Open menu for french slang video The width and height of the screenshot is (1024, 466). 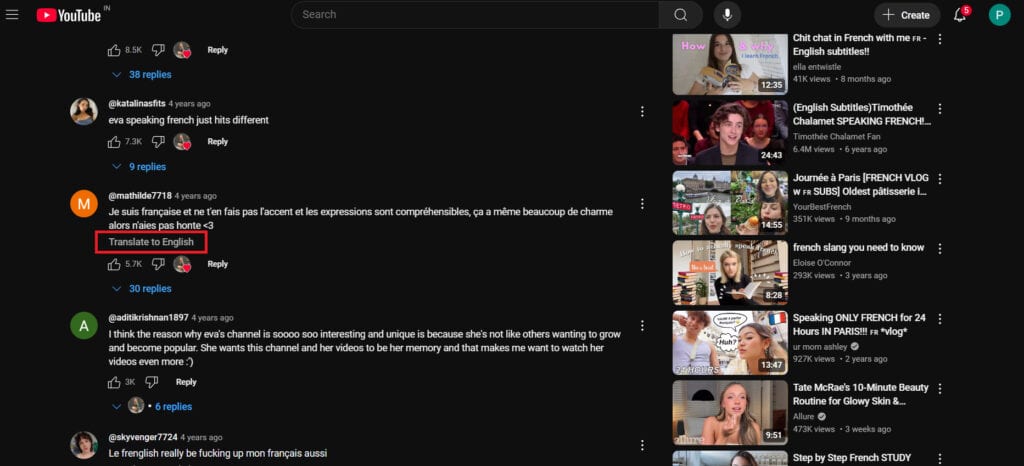click(x=940, y=249)
